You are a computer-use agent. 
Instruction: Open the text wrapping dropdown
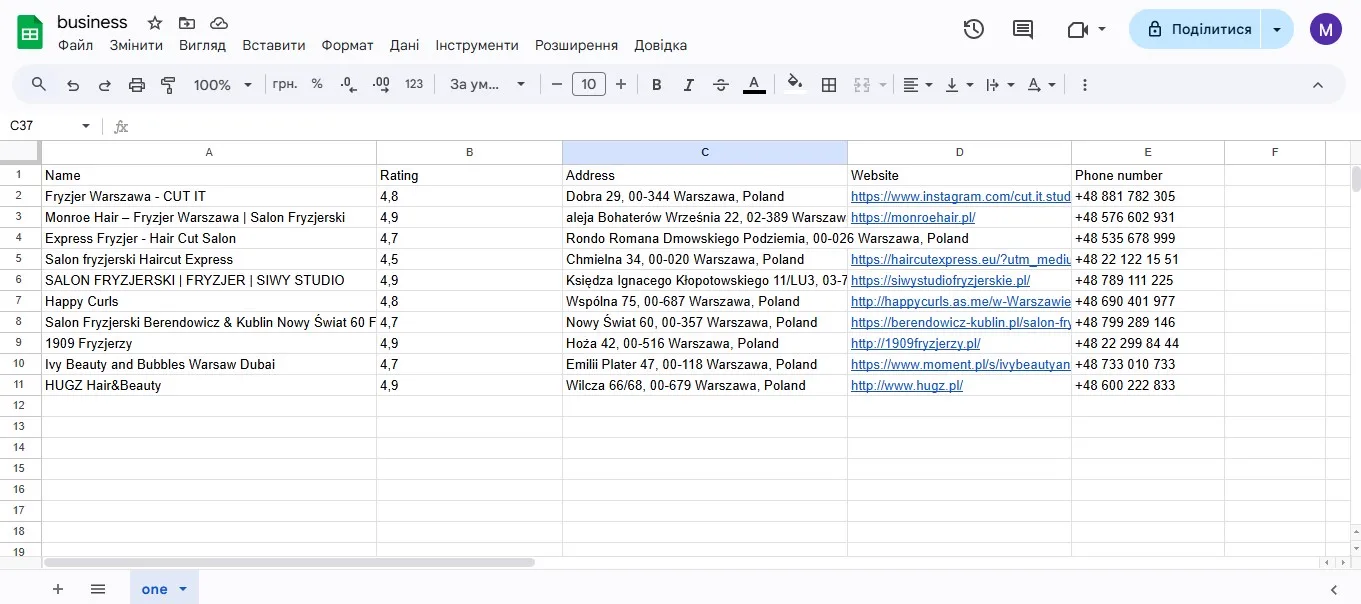coord(1001,85)
